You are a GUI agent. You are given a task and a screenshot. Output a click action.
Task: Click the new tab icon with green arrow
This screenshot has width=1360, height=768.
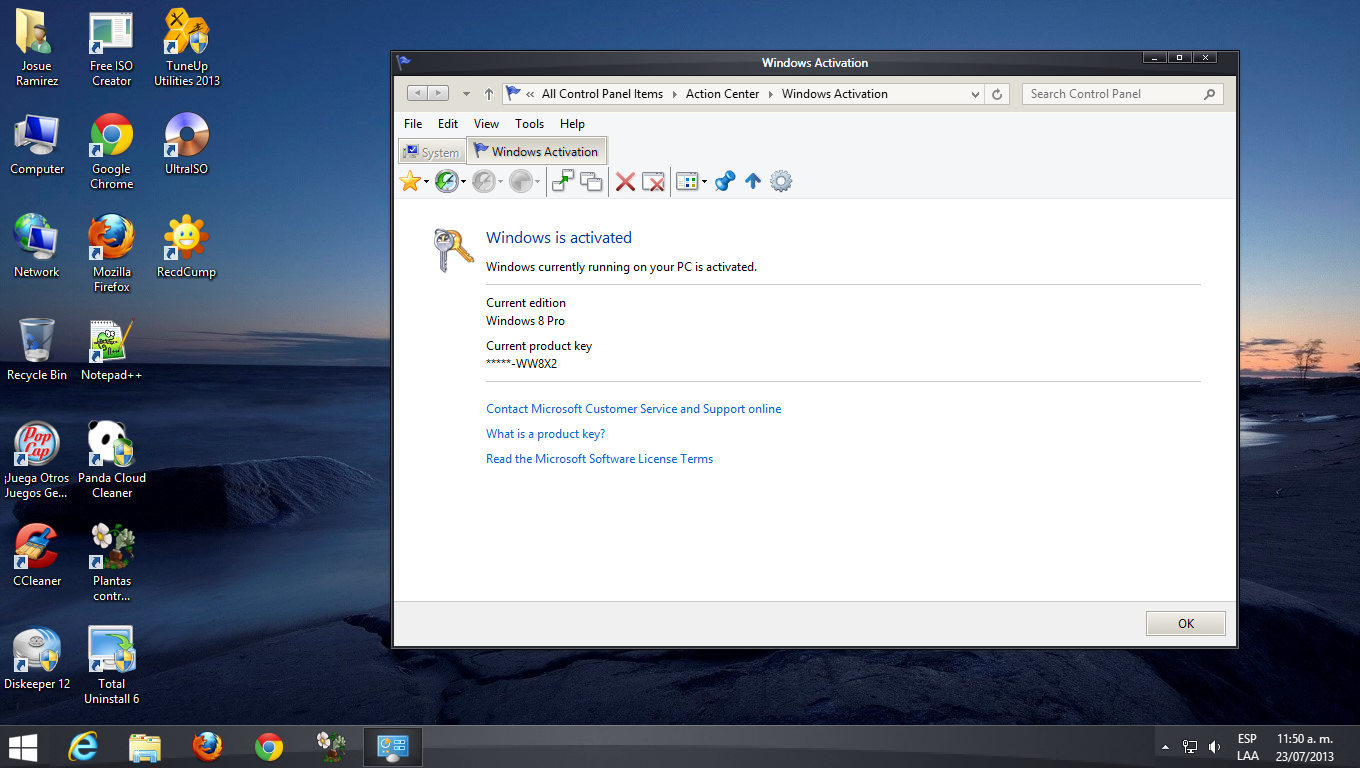pos(563,181)
